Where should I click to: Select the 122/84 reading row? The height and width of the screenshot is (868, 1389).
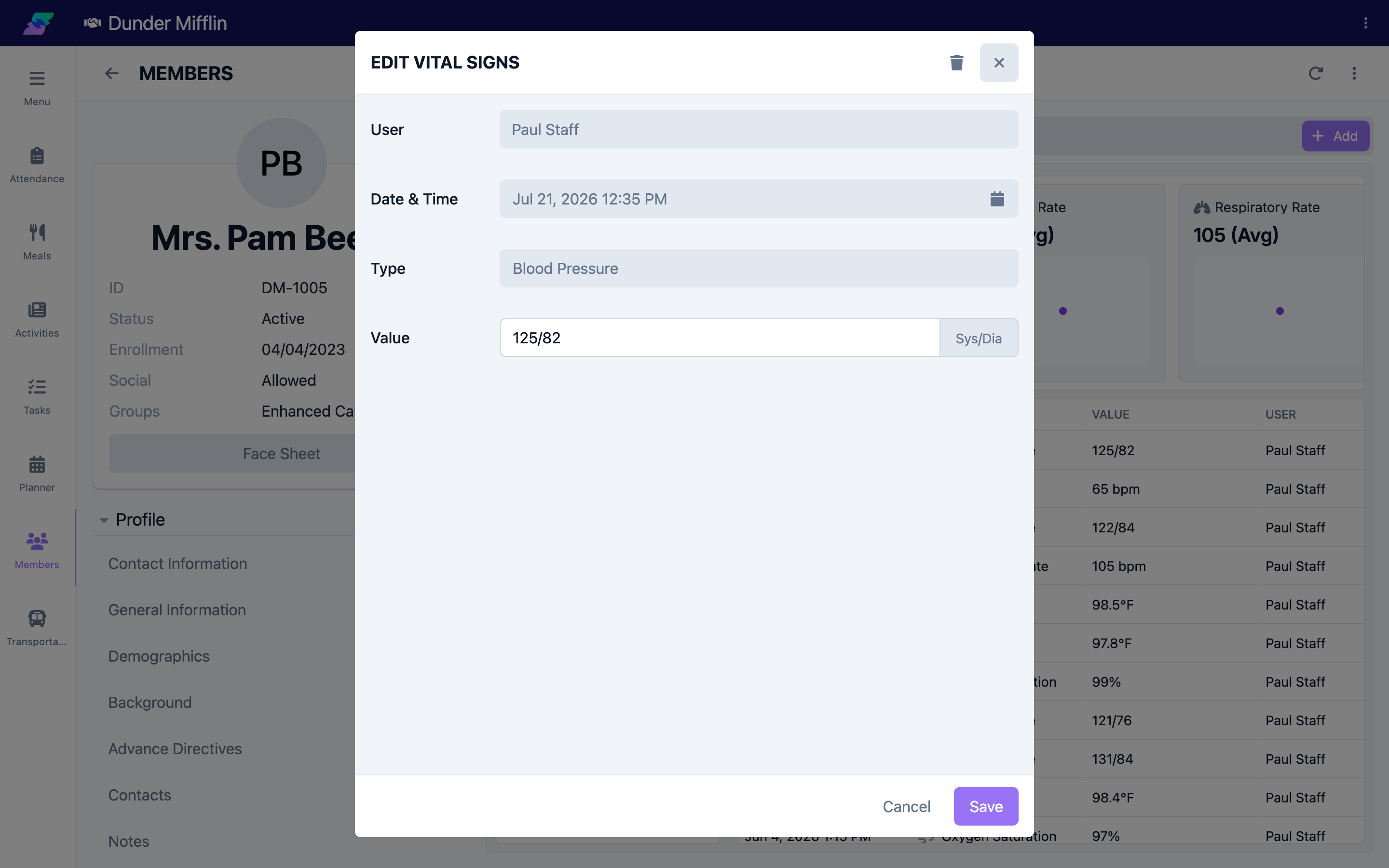(1198, 528)
